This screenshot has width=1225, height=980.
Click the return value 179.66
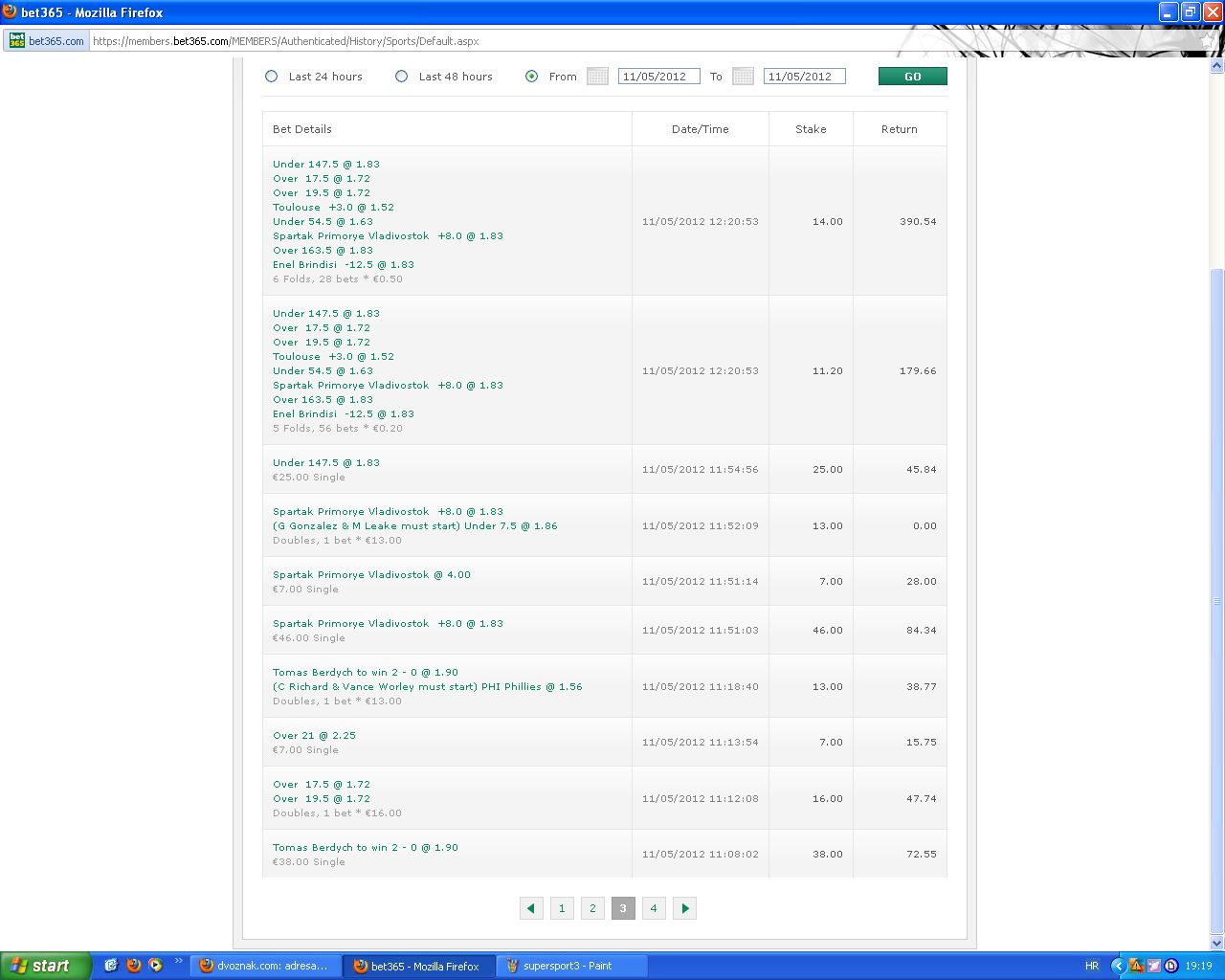[918, 371]
